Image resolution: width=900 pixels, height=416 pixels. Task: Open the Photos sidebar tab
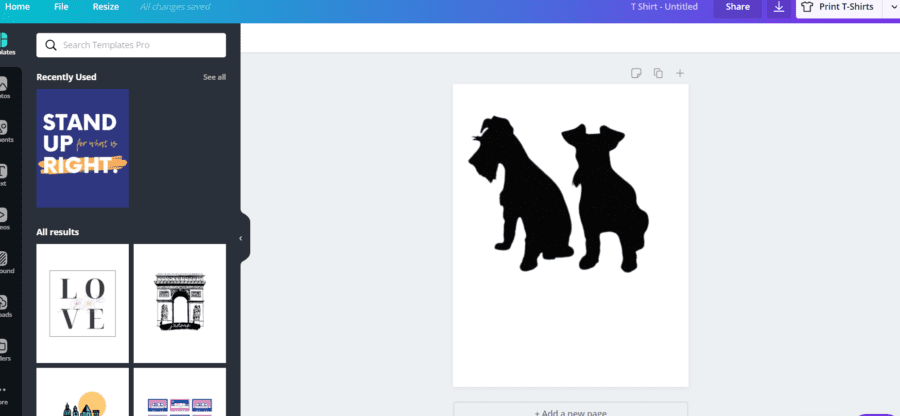click(5, 88)
